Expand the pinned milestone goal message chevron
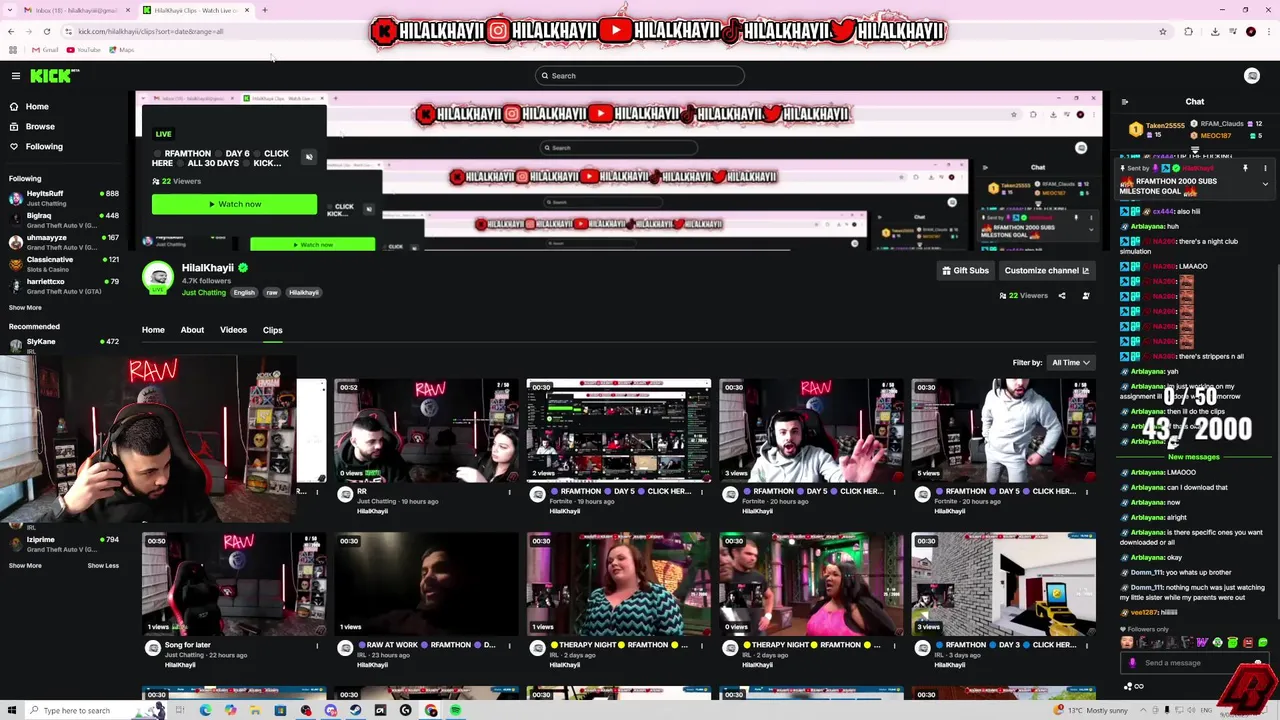The image size is (1280, 720). coord(1265,184)
